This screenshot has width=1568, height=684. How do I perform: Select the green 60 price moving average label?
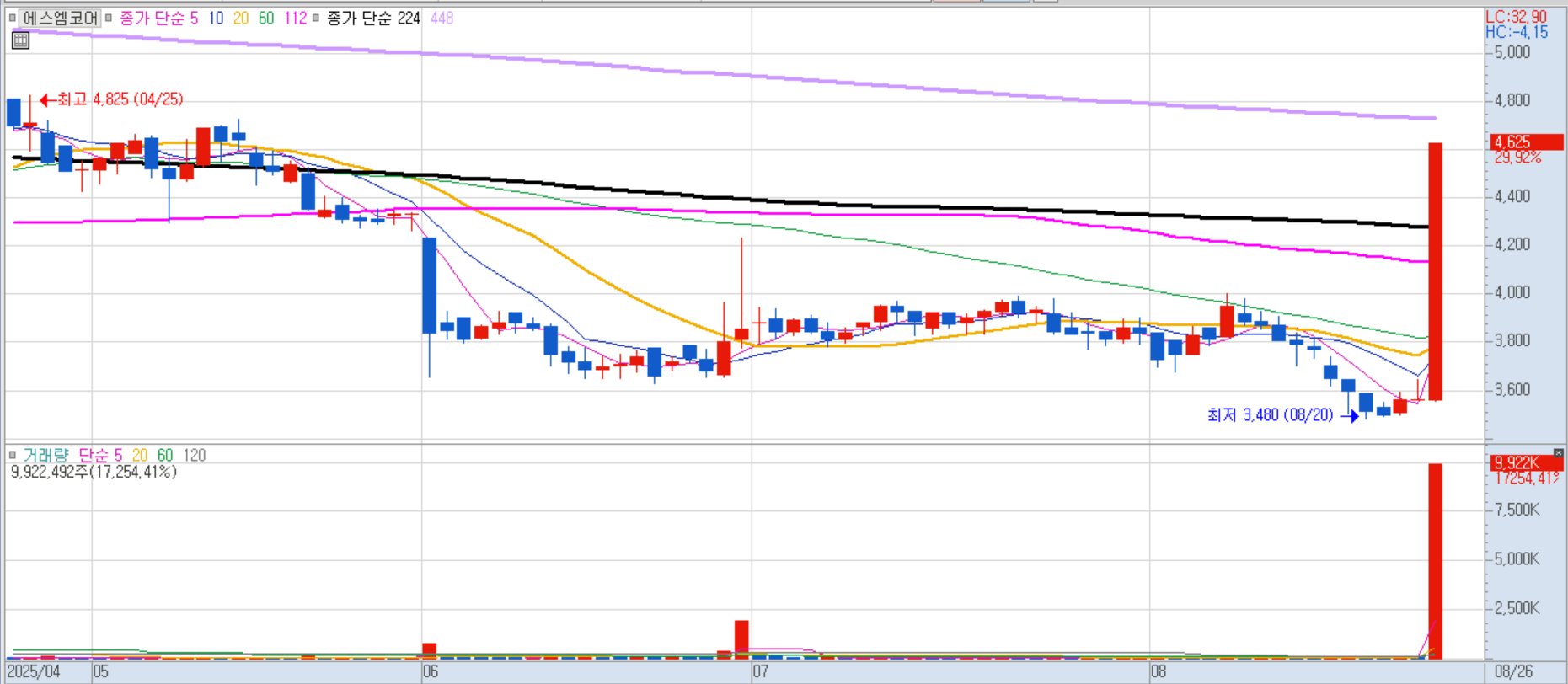click(266, 18)
